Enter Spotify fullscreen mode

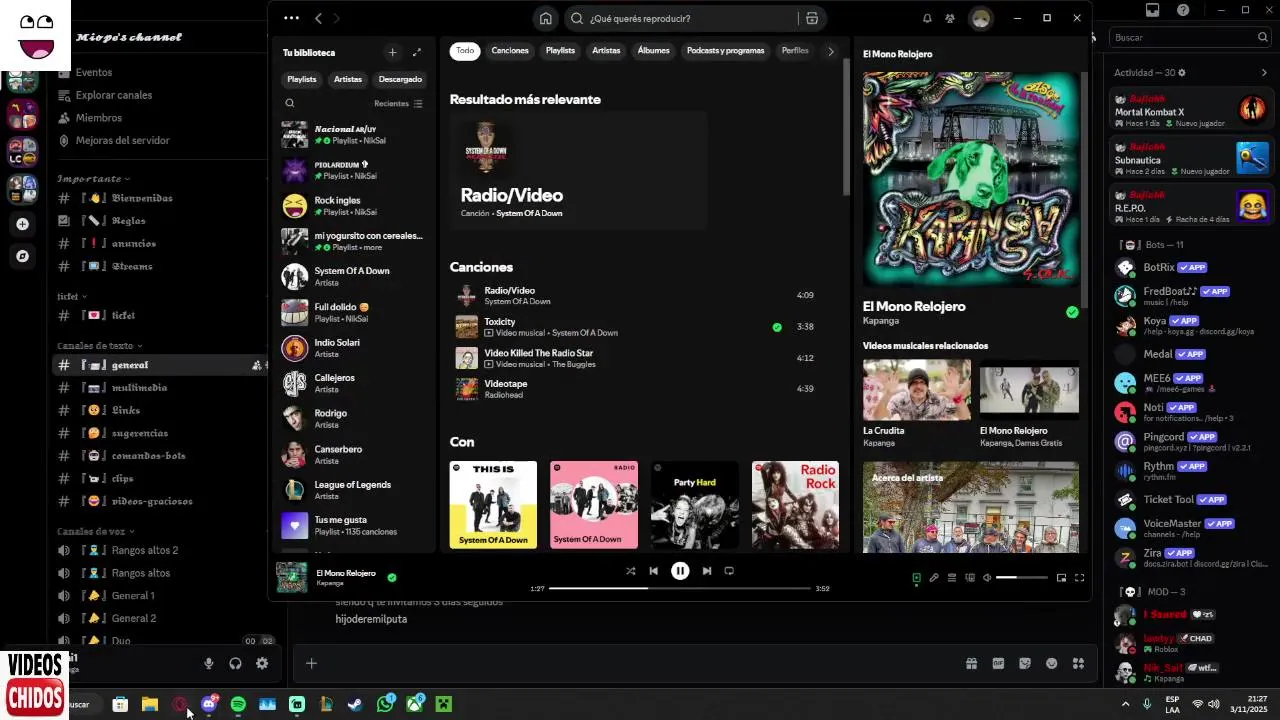1079,577
